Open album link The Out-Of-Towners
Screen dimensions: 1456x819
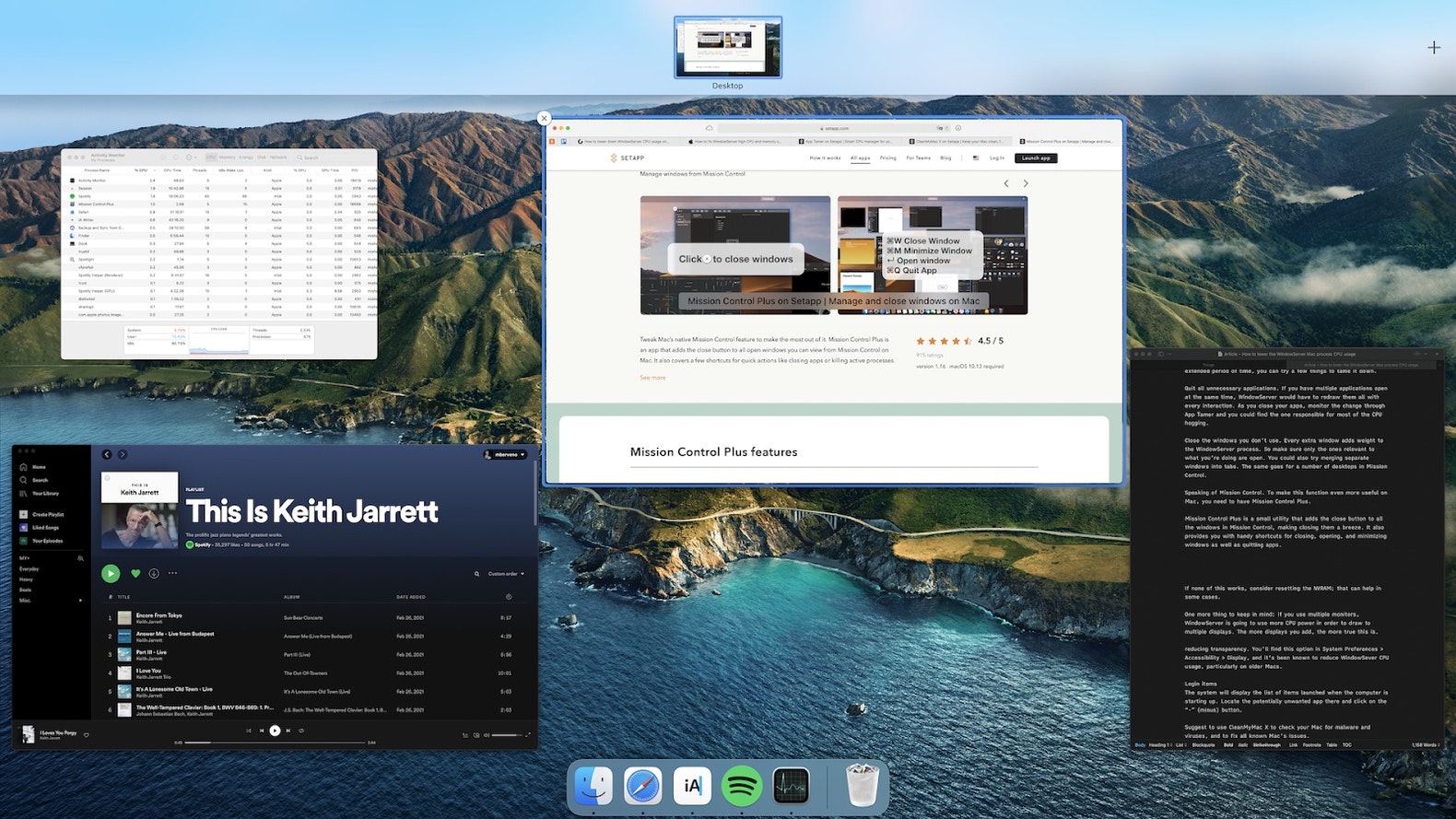tap(305, 673)
